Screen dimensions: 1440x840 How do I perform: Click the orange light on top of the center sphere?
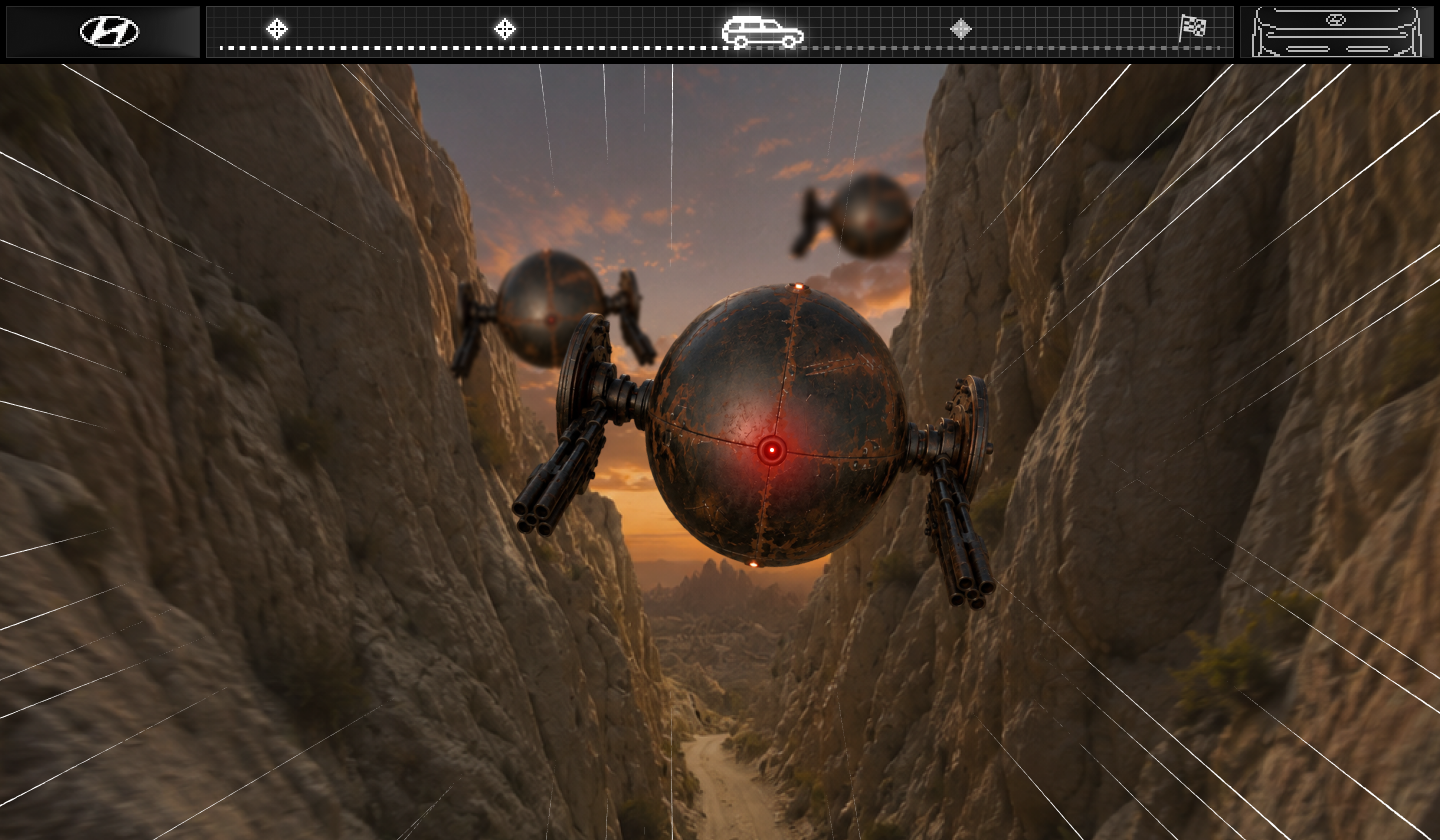point(797,288)
